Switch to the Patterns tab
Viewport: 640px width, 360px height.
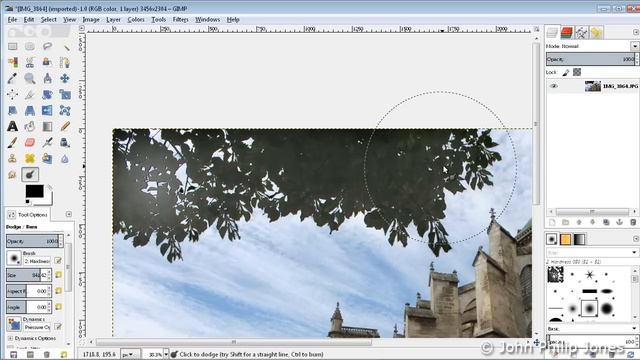565,239
